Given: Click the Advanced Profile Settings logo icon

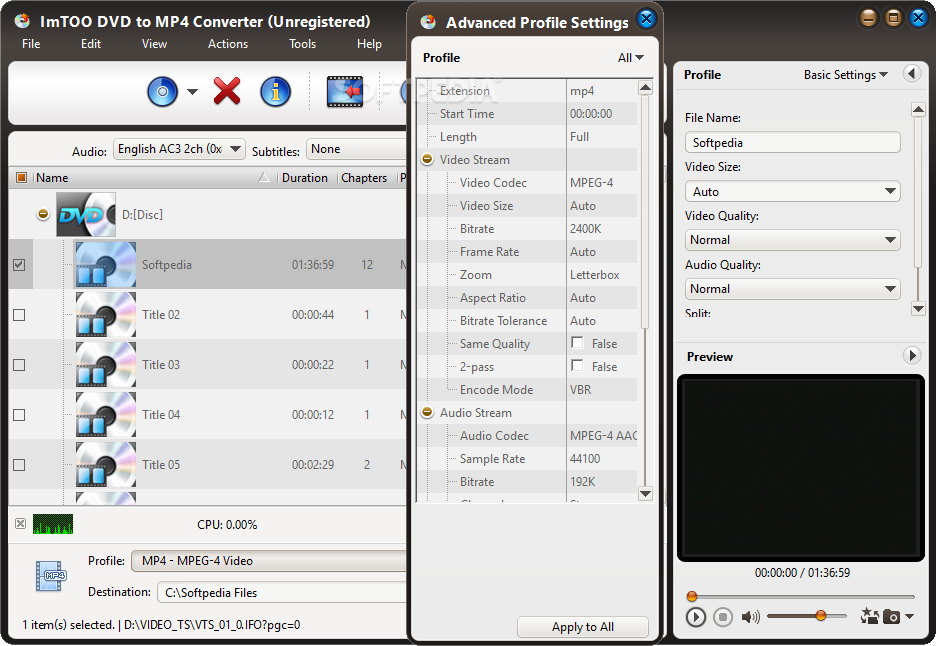Looking at the screenshot, I should click(428, 22).
